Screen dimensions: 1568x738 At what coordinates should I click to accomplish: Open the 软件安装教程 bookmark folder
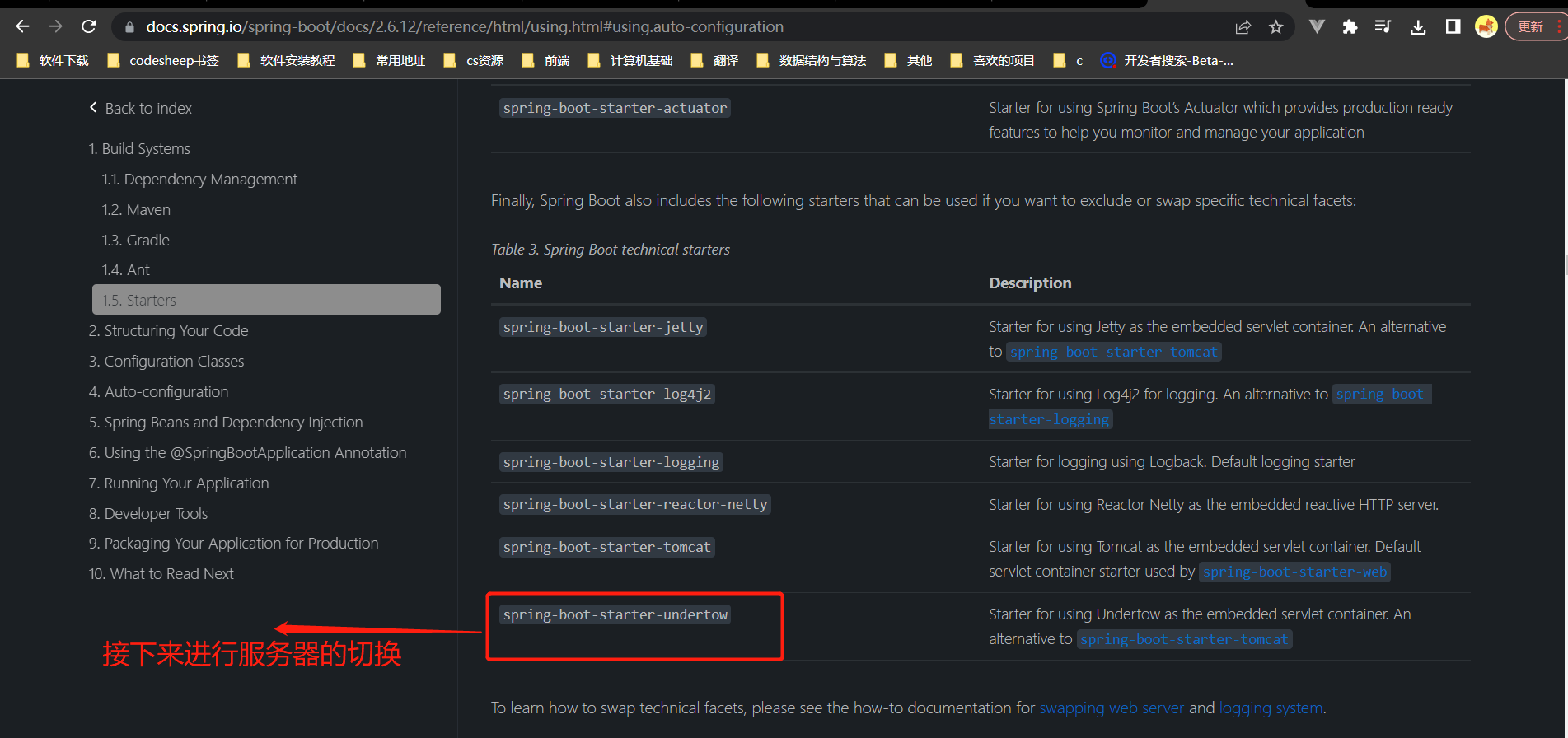[x=286, y=60]
